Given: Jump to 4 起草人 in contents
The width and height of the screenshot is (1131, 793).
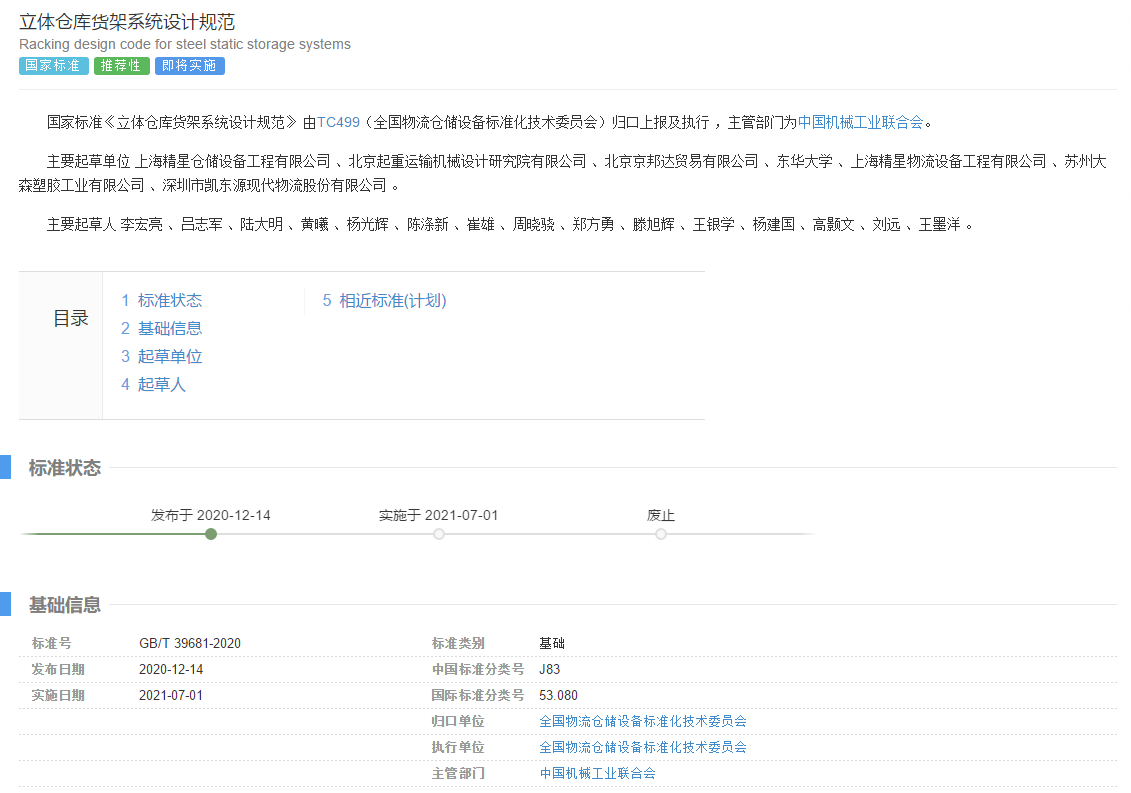Looking at the screenshot, I should point(154,384).
